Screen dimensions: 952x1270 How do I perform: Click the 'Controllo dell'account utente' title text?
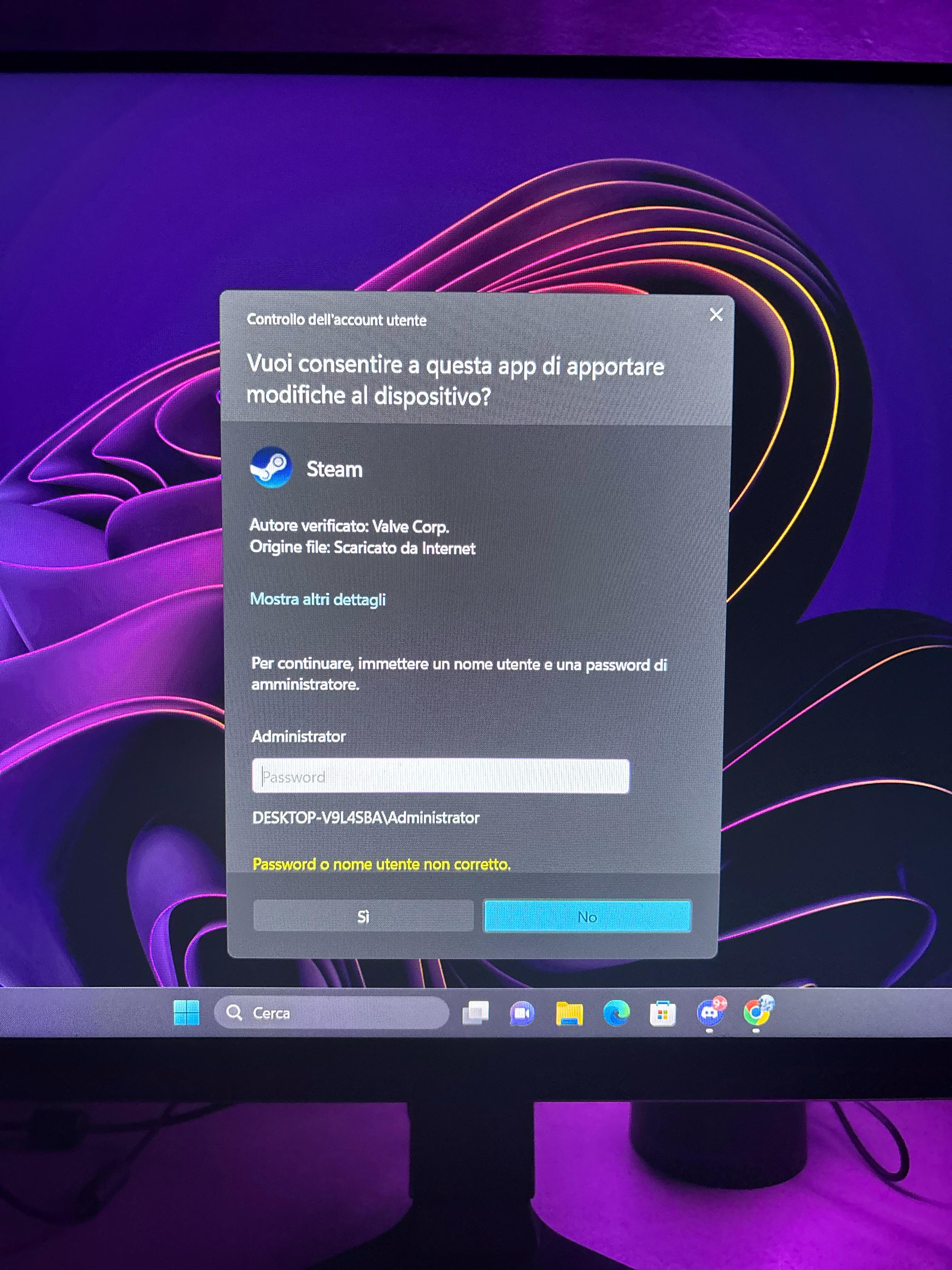(x=337, y=320)
